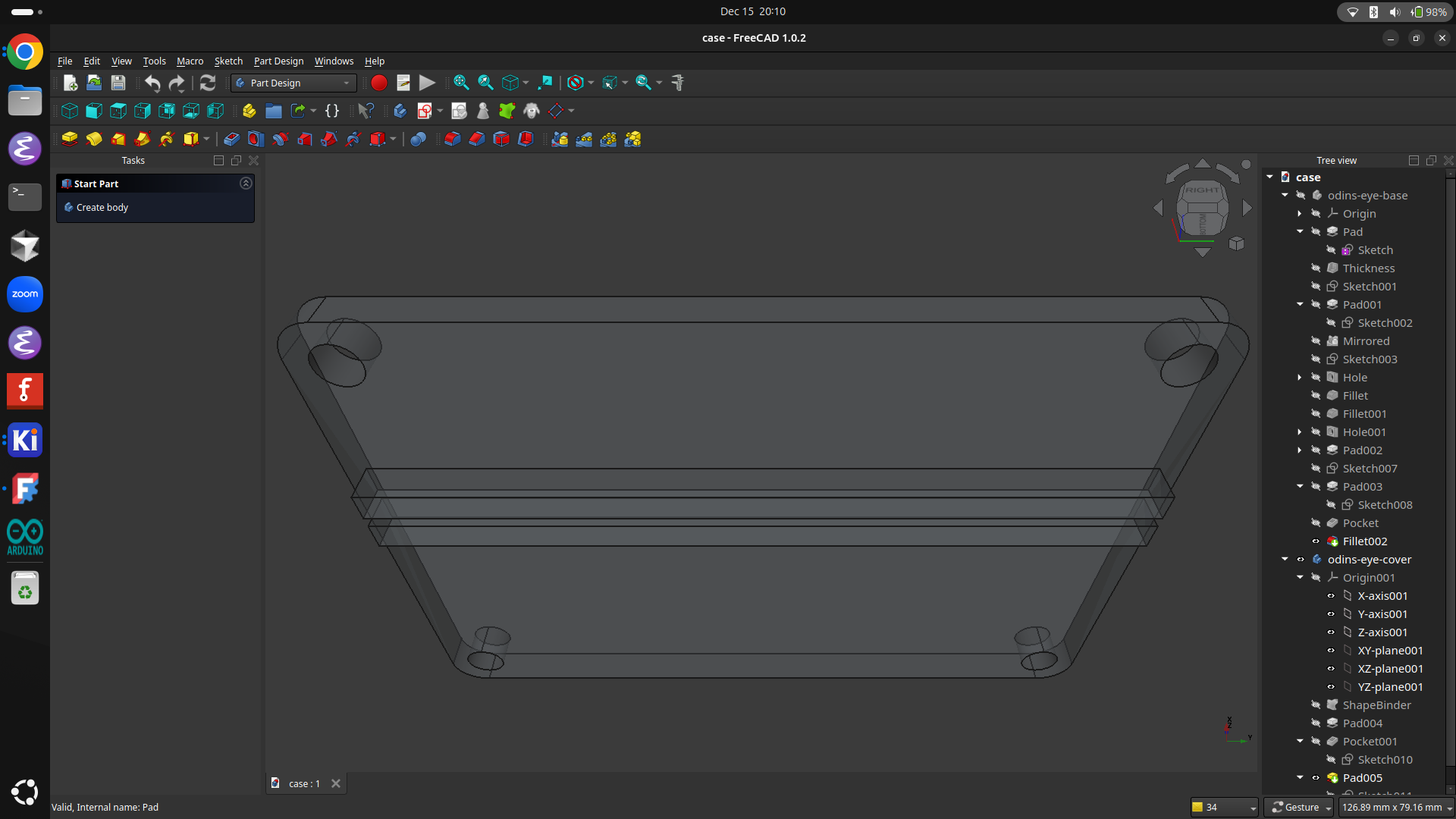Click the Create Sketch icon
Viewport: 1456px width, 819px height.
pyautogui.click(x=425, y=111)
